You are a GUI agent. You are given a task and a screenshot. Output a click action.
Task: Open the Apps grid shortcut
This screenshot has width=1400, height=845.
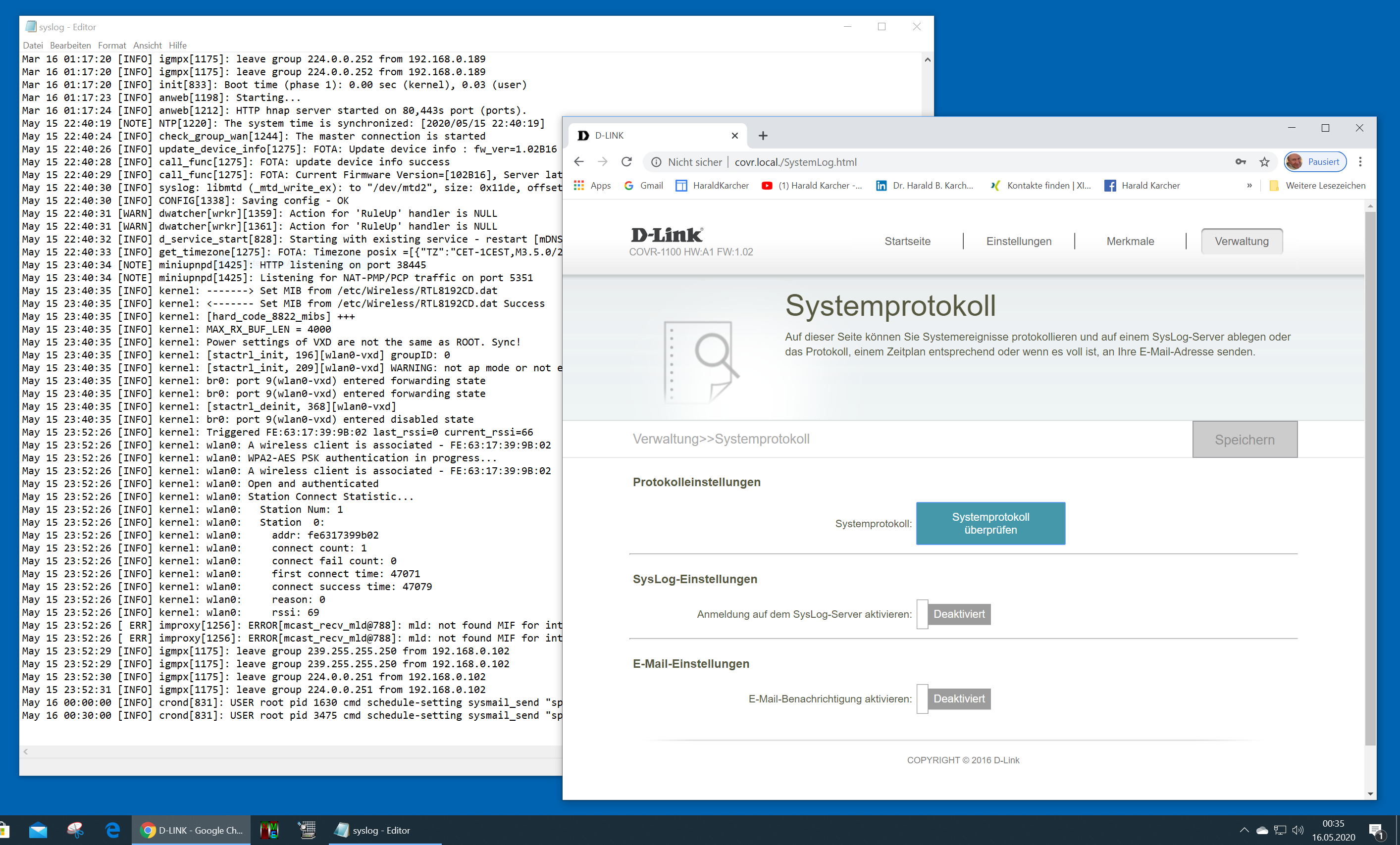592,186
